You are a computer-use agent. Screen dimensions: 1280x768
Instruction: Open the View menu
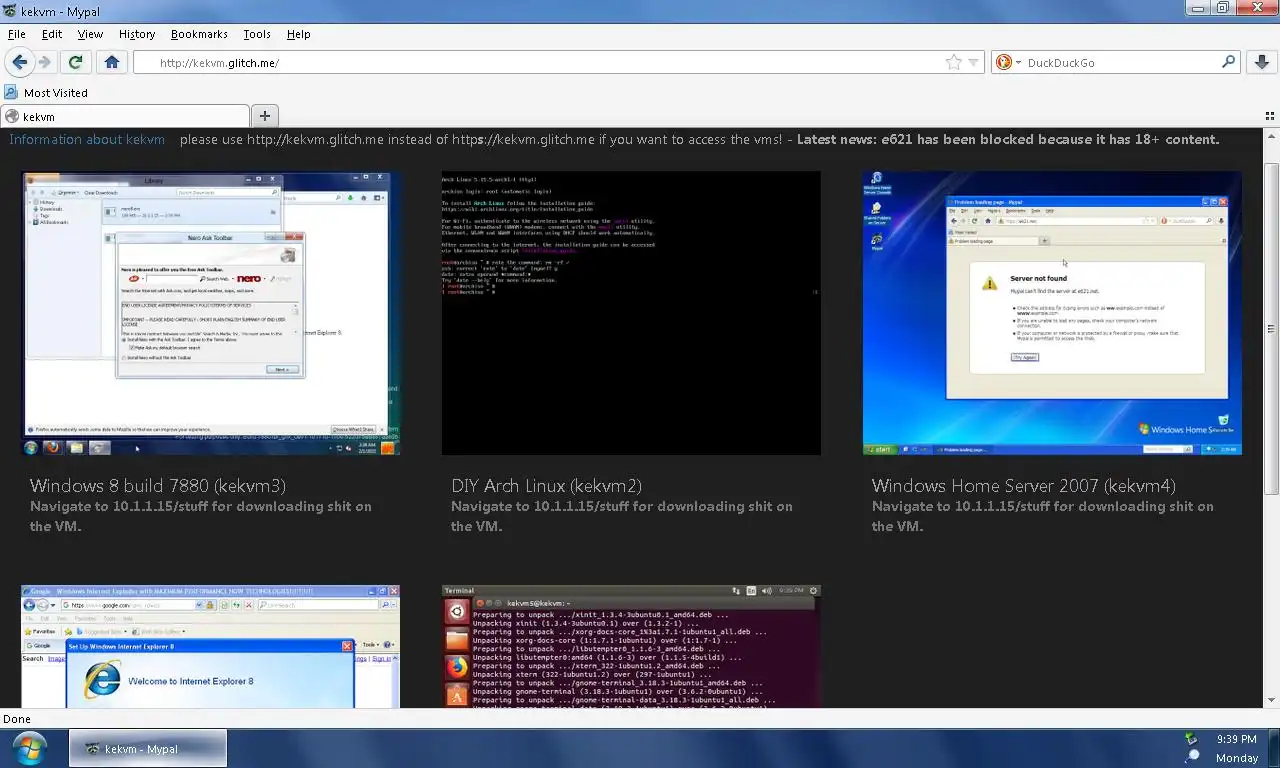(x=90, y=34)
